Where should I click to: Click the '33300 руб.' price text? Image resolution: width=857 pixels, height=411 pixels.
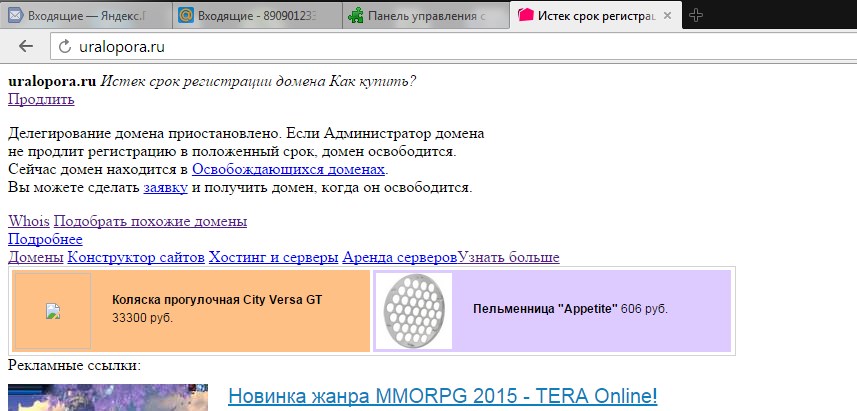142,318
